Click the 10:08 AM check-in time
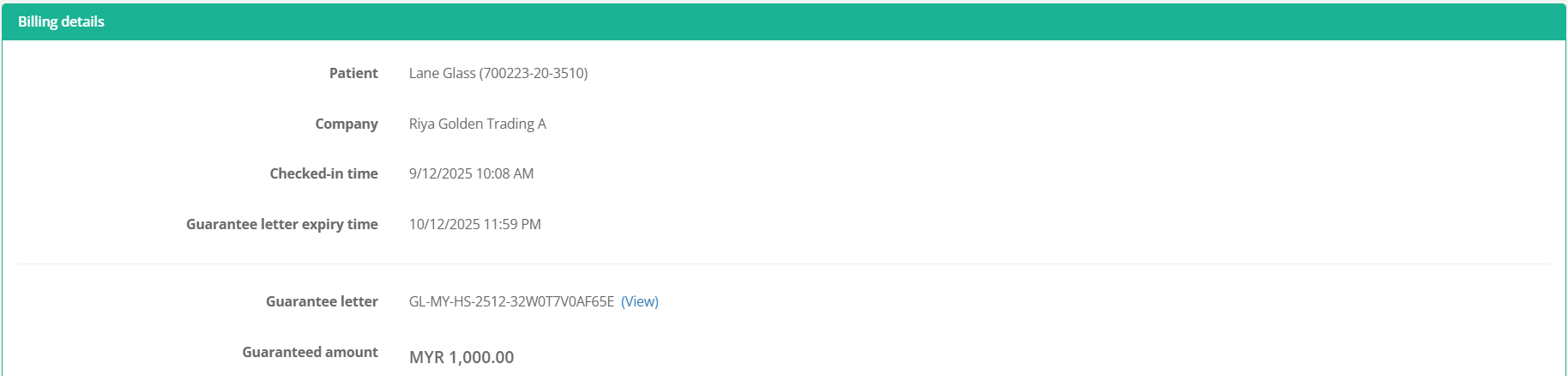Screen dimensions: 1568x376 [x=505, y=173]
